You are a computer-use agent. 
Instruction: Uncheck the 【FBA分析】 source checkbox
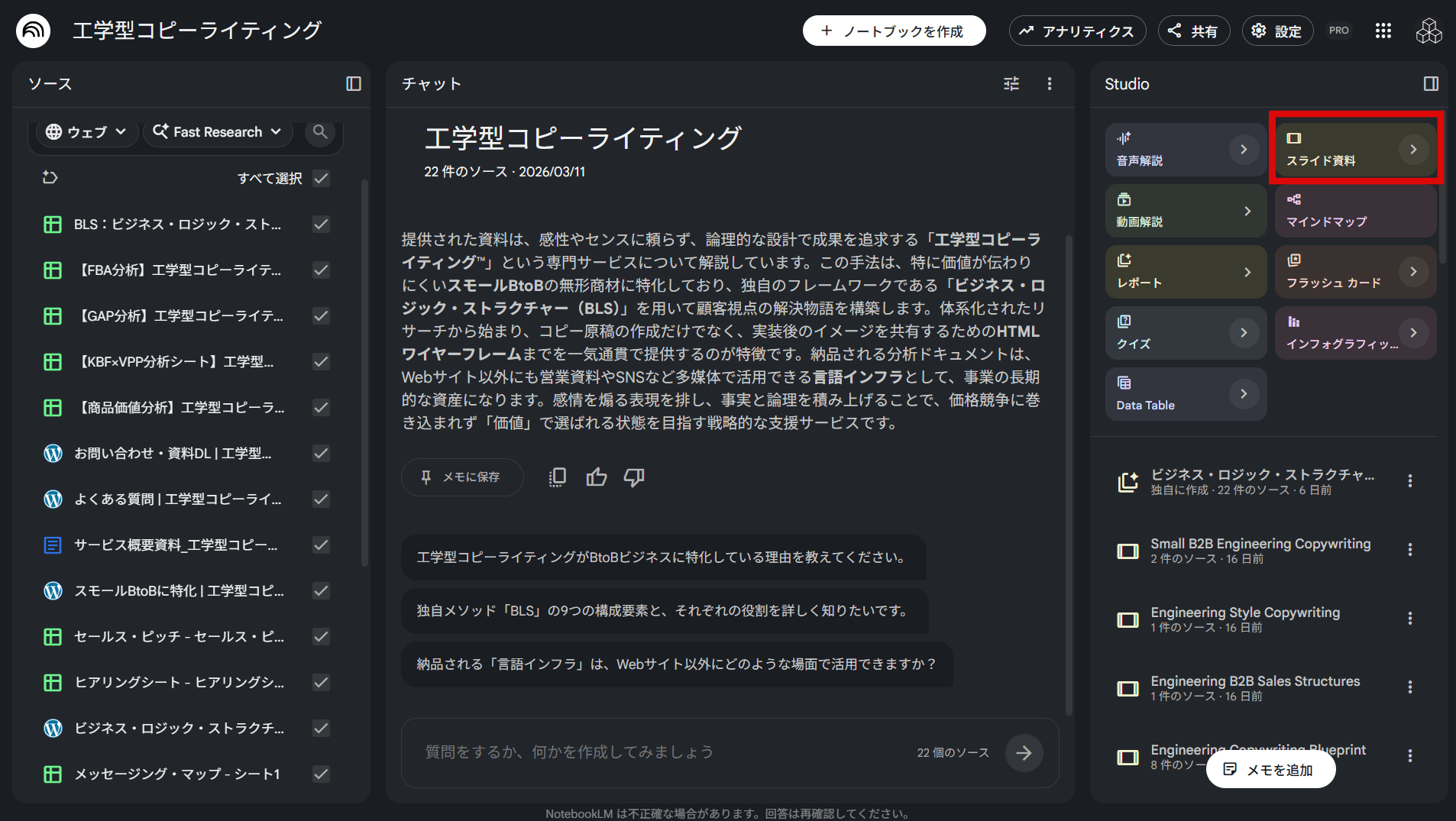pyautogui.click(x=322, y=270)
